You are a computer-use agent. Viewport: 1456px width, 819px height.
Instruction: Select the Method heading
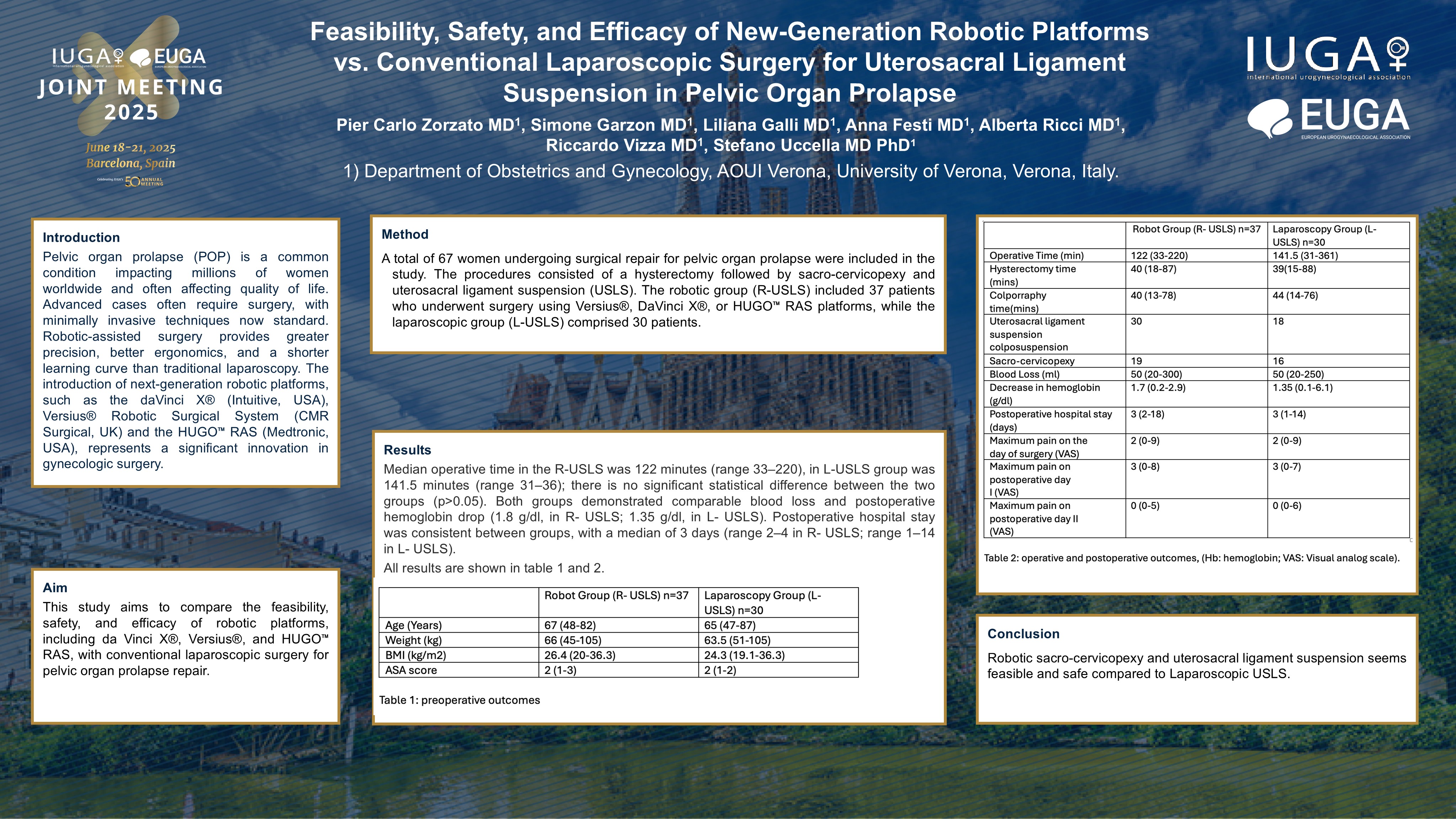[x=405, y=234]
